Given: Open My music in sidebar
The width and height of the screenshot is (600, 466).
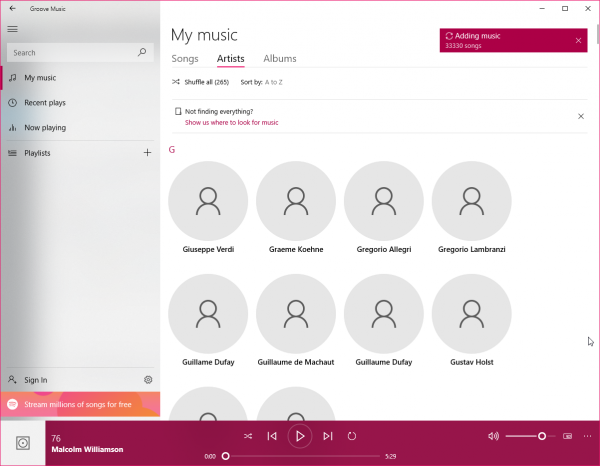Looking at the screenshot, I should coord(80,78).
